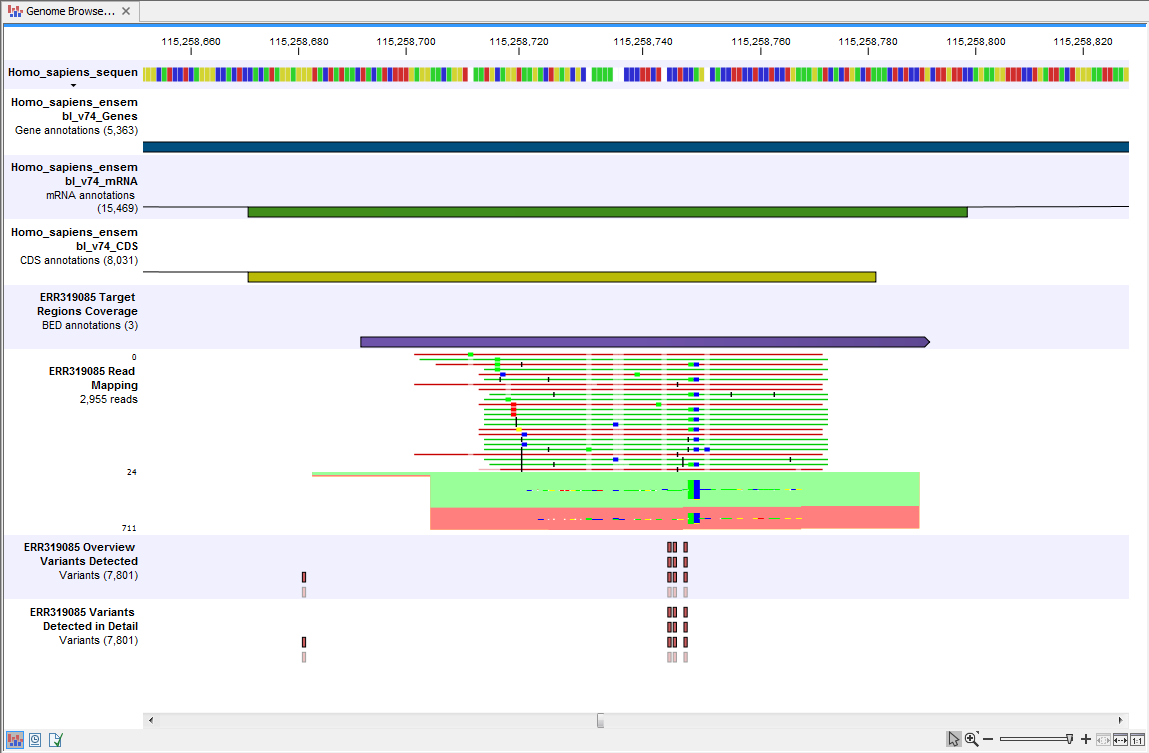The height and width of the screenshot is (753, 1149).
Task: Open the Show History view
Action: pos(34,739)
